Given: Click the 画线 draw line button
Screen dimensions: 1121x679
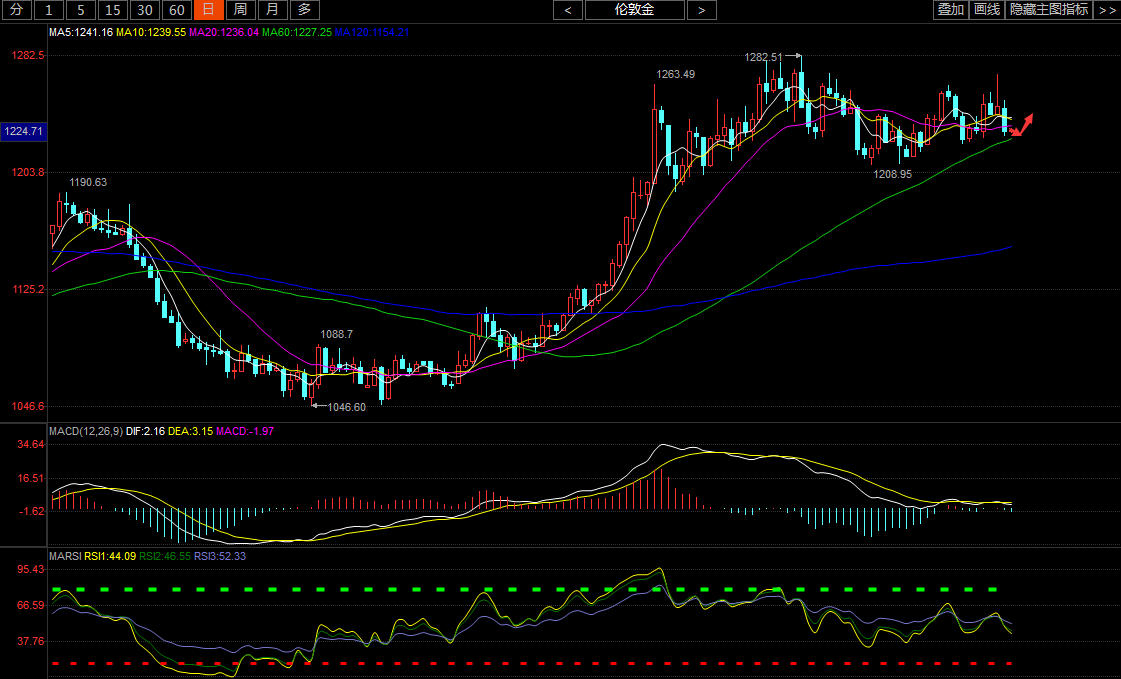Looking at the screenshot, I should (987, 9).
